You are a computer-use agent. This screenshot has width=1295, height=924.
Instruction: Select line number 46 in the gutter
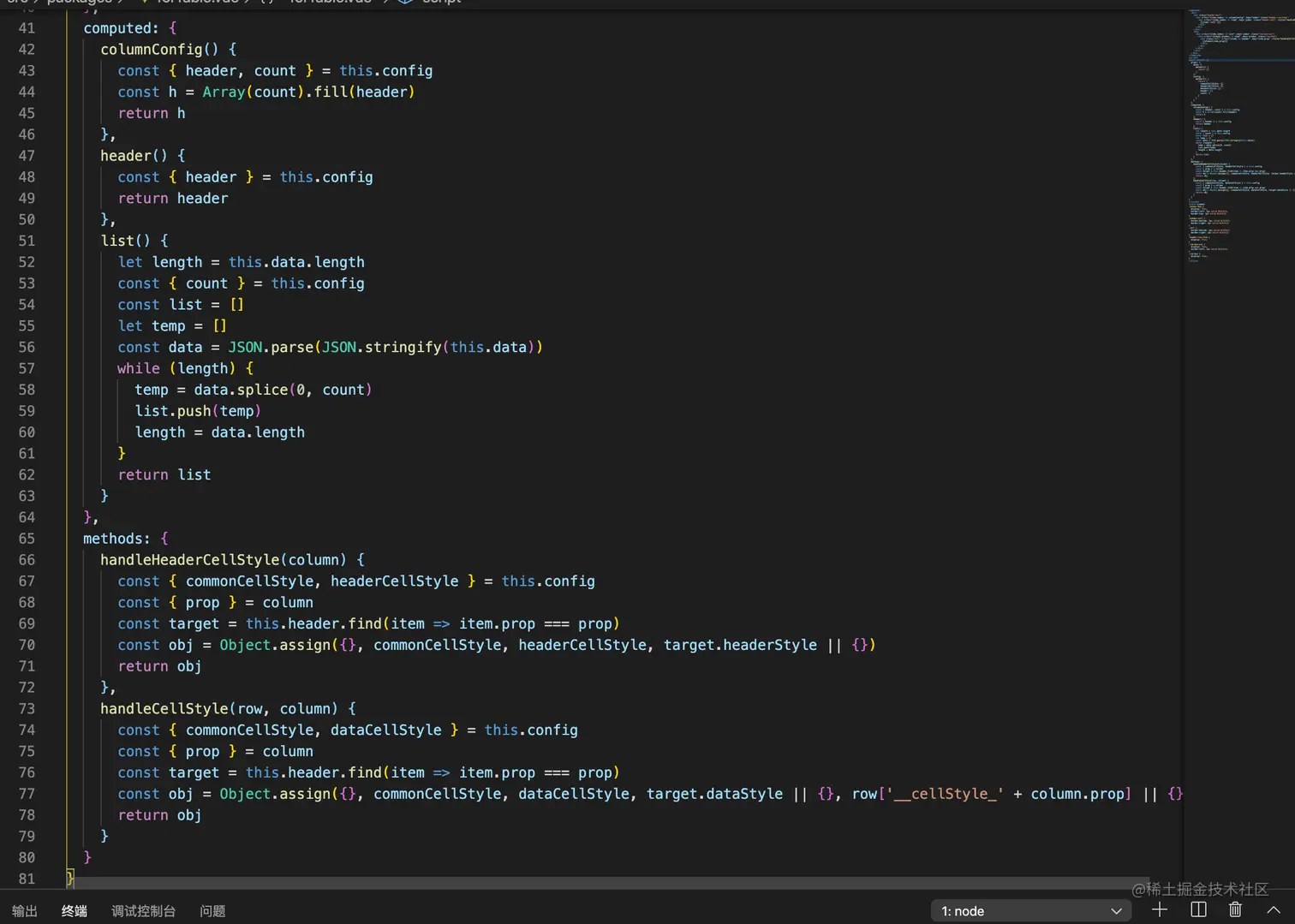pyautogui.click(x=27, y=134)
